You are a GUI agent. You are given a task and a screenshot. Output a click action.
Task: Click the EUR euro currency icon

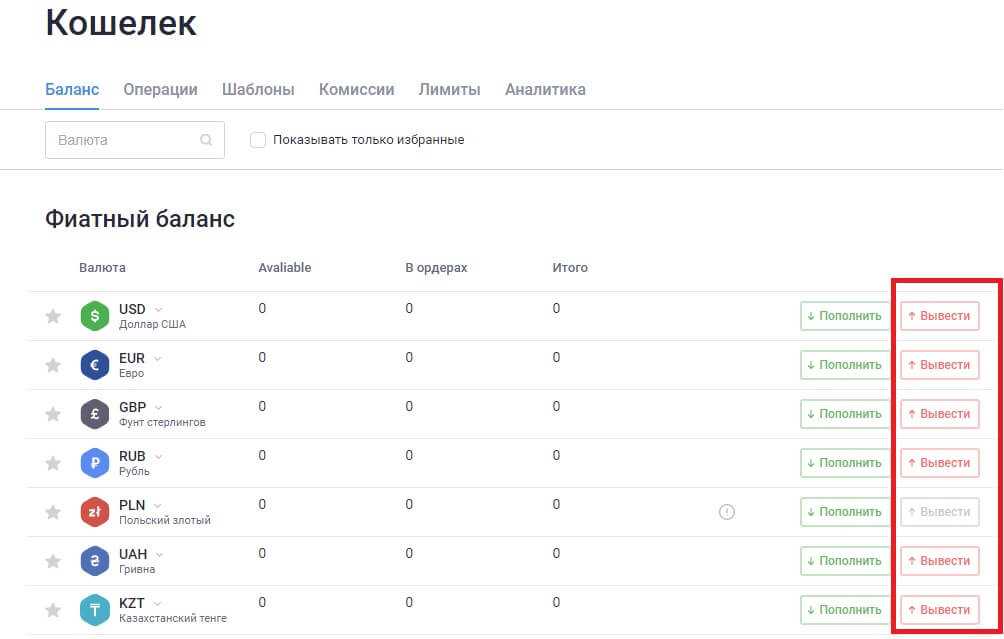94,365
